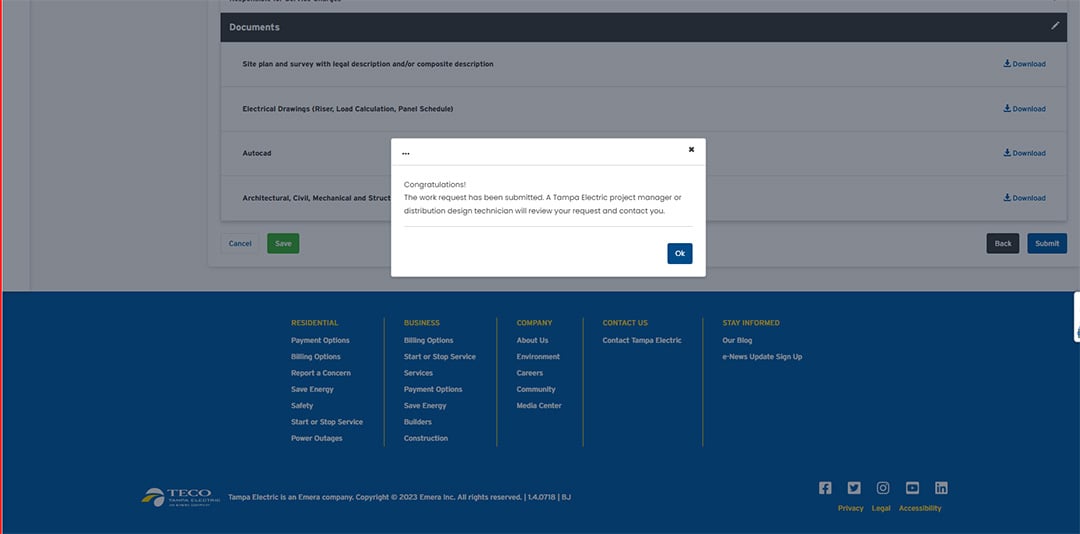Open the LinkedIn social icon
This screenshot has height=534, width=1080.
click(x=941, y=488)
